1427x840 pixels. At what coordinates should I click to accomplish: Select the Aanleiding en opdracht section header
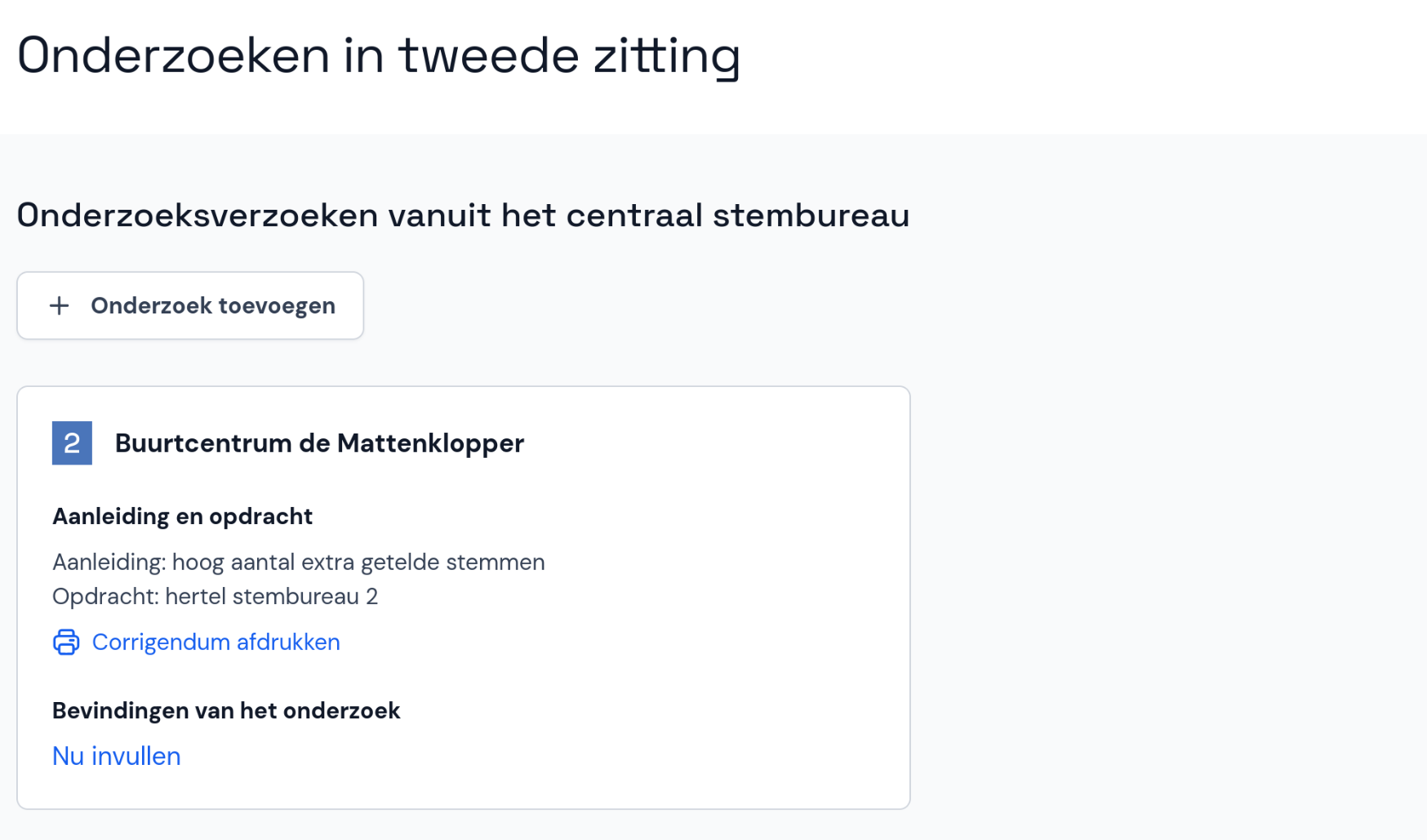tap(182, 516)
